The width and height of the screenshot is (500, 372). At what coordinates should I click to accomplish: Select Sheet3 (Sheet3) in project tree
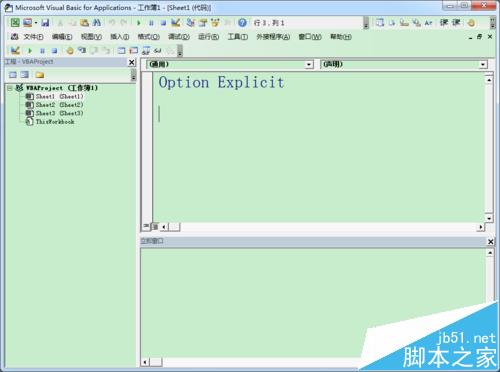[x=54, y=113]
